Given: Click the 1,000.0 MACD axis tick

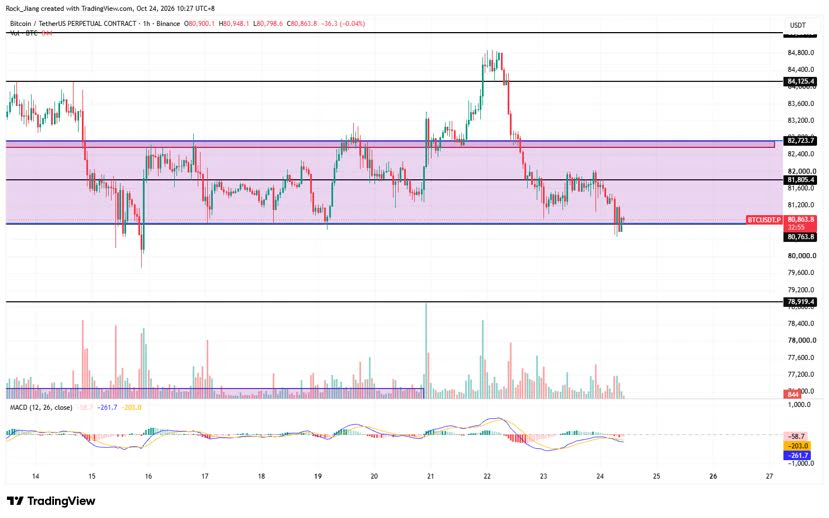Looking at the screenshot, I should pos(799,404).
